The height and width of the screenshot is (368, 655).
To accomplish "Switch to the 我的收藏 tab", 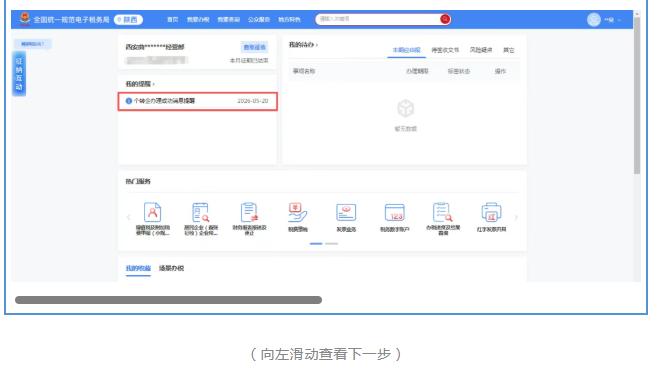I will [138, 269].
